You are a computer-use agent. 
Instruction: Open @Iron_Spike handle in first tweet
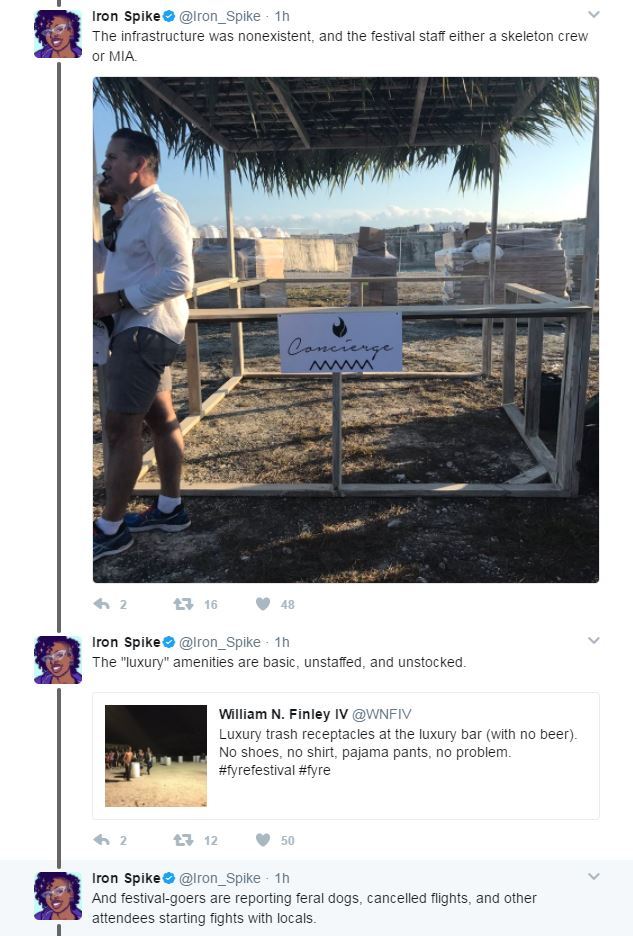click(220, 17)
